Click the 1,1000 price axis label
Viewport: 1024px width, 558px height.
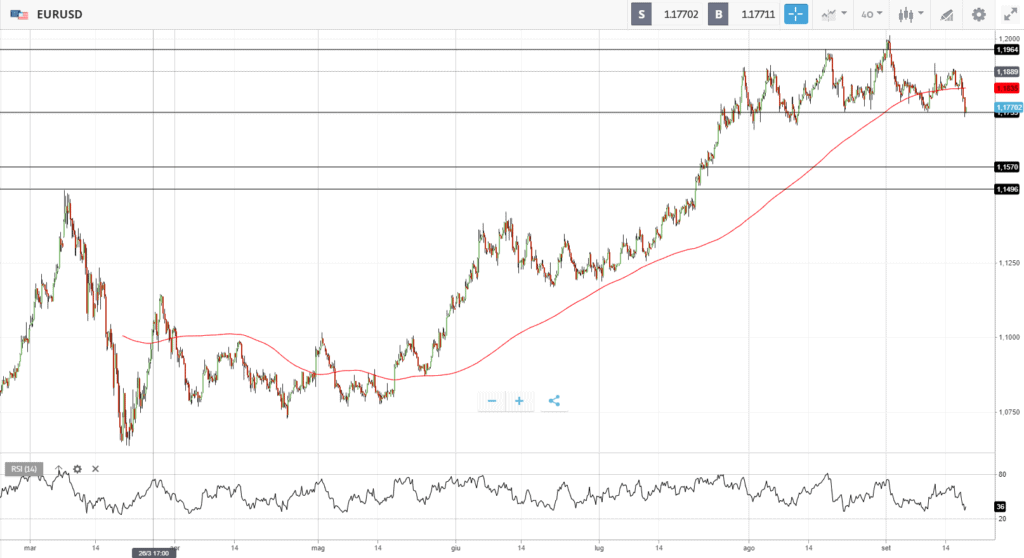(x=1008, y=337)
